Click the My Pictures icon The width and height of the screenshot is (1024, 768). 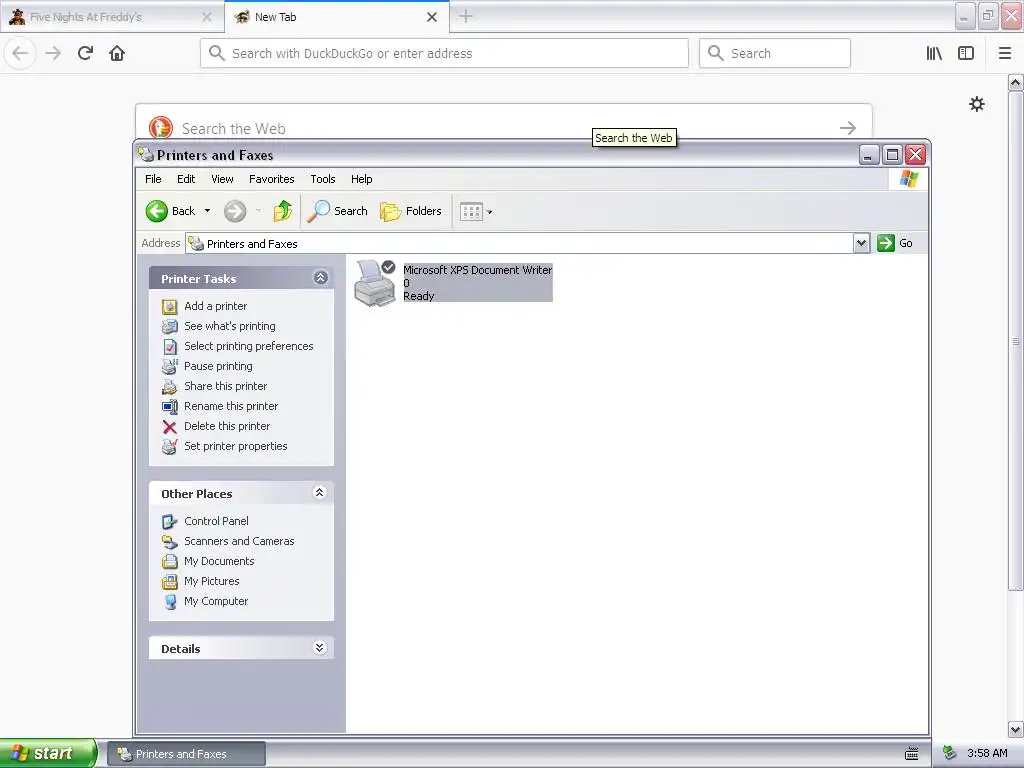(x=170, y=581)
